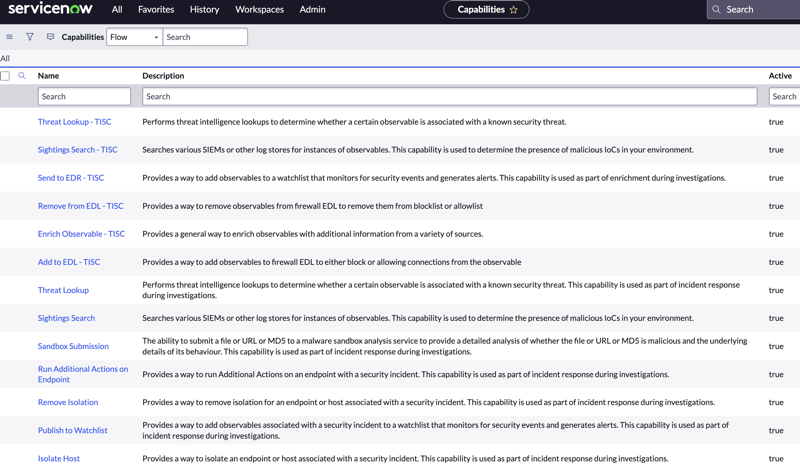Click the Active value for Isolate Host

tap(776, 458)
